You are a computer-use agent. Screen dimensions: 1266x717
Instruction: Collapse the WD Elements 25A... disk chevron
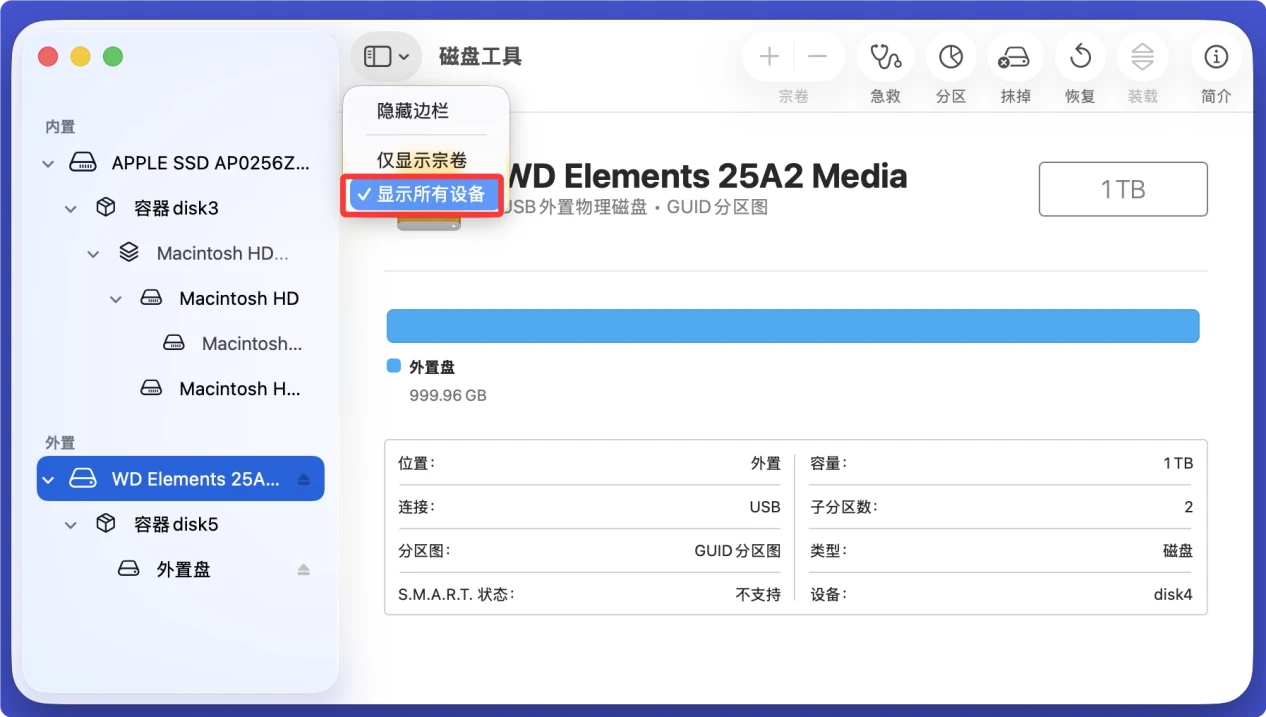48,480
